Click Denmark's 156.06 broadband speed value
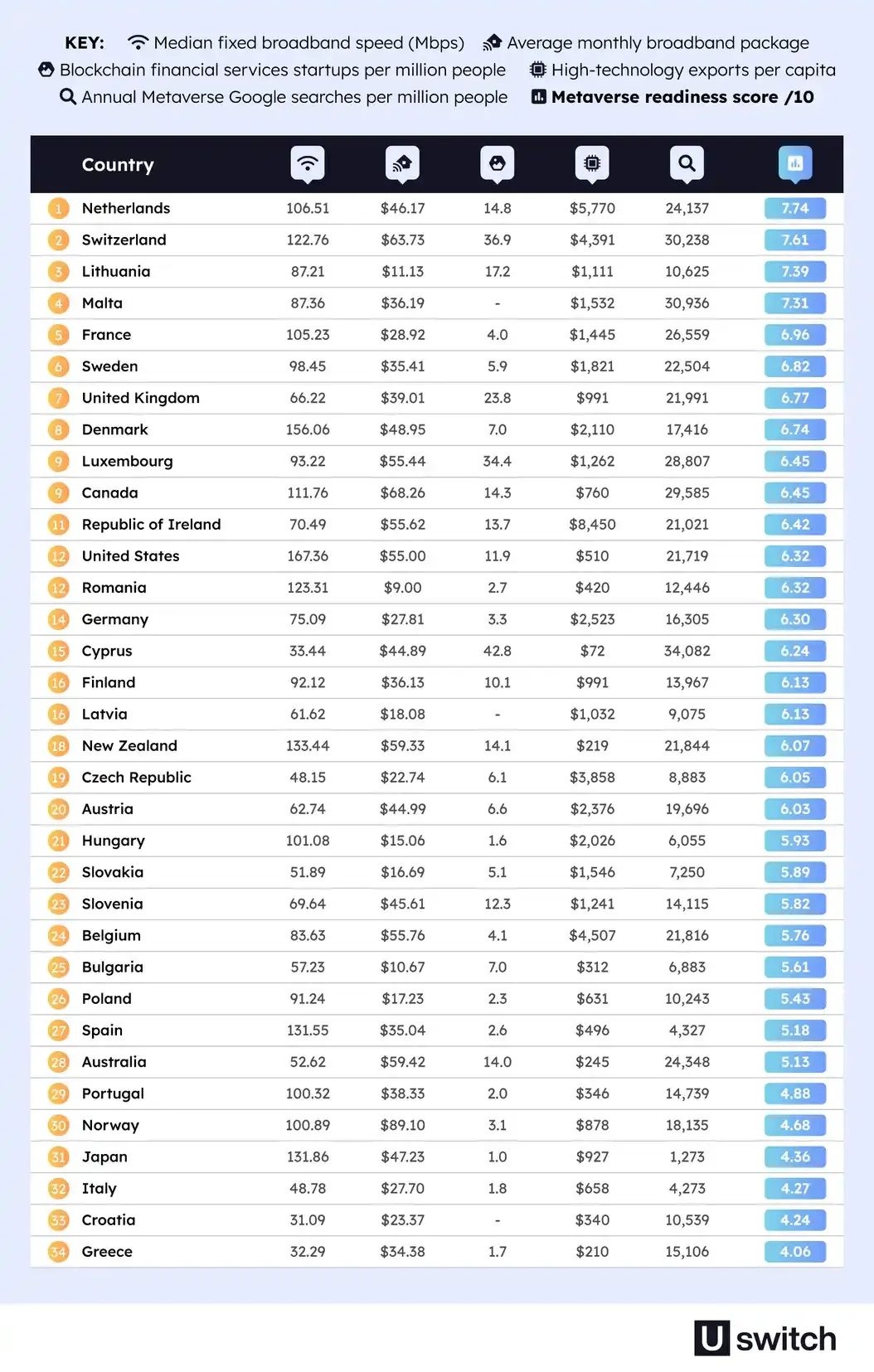The image size is (874, 1372). (x=308, y=429)
